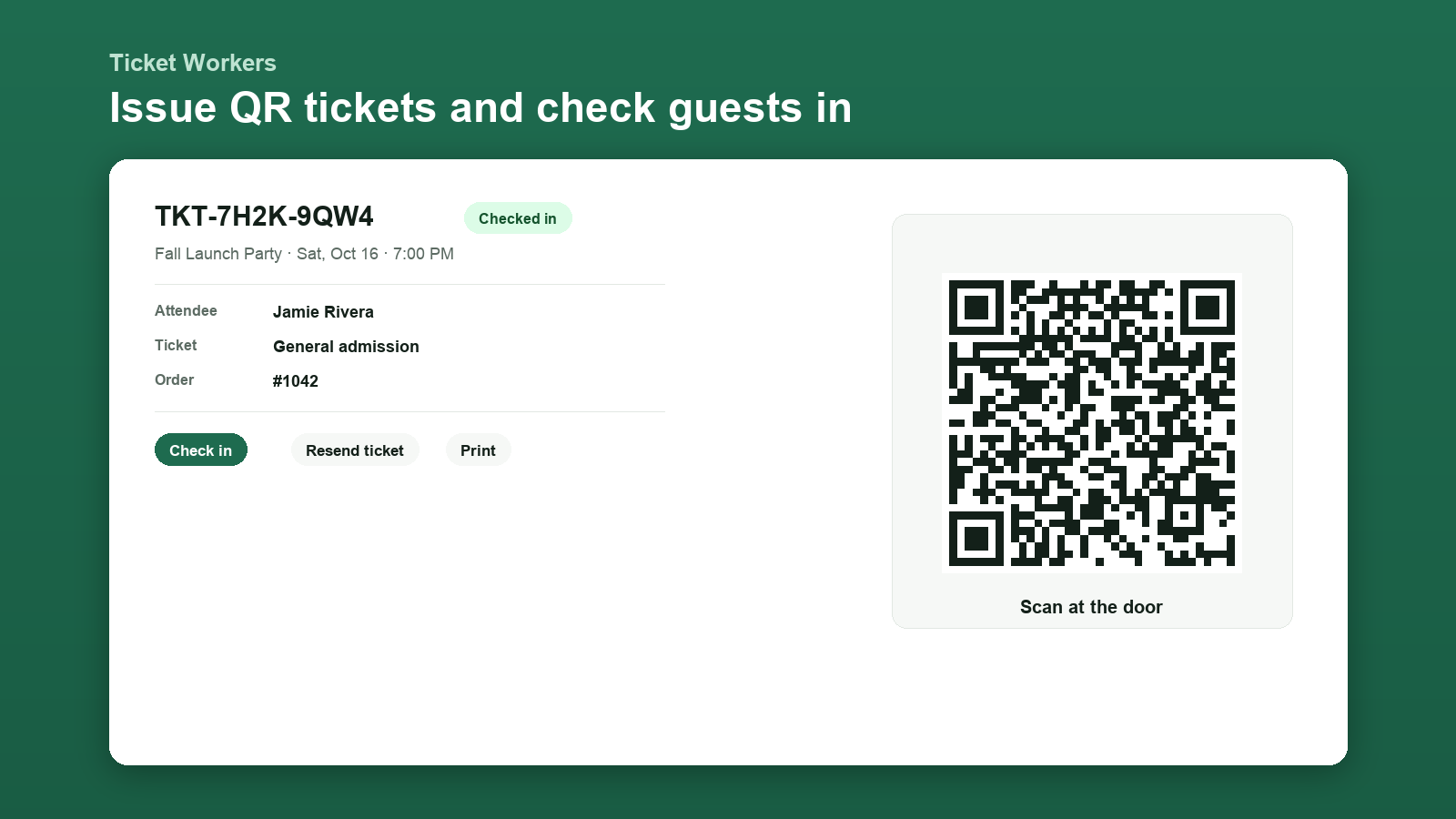Click the Attendee field label

coord(186,311)
